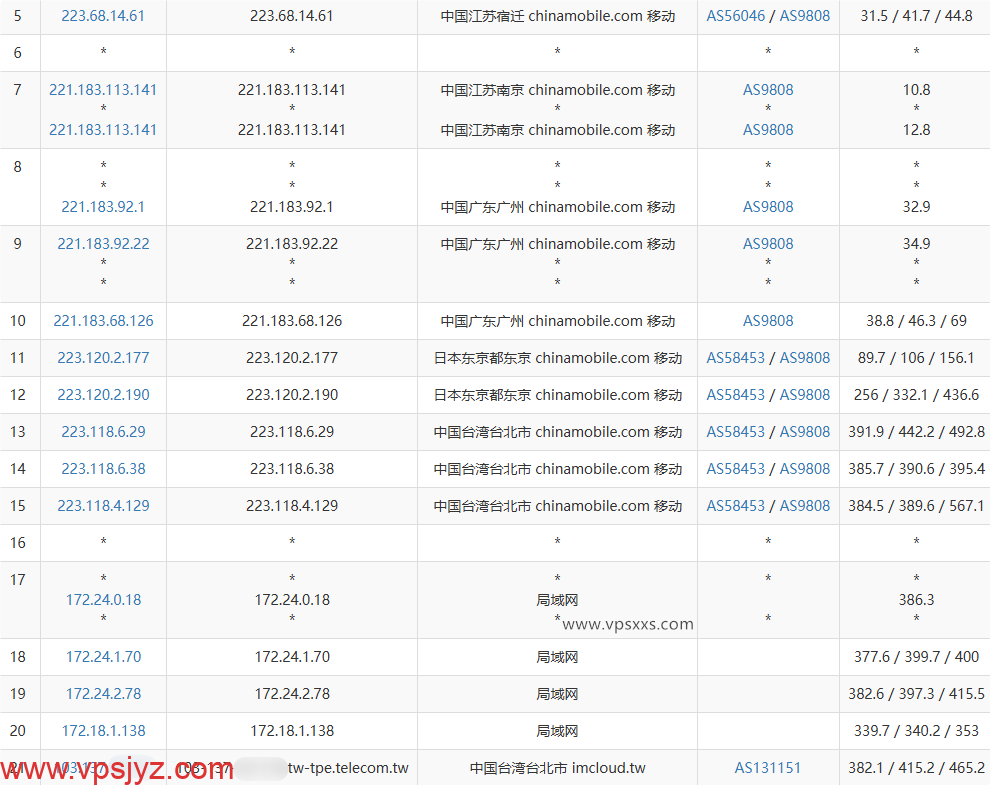Open the link for IP 223.68.14.61
Viewport: 990px width, 785px height.
(103, 16)
